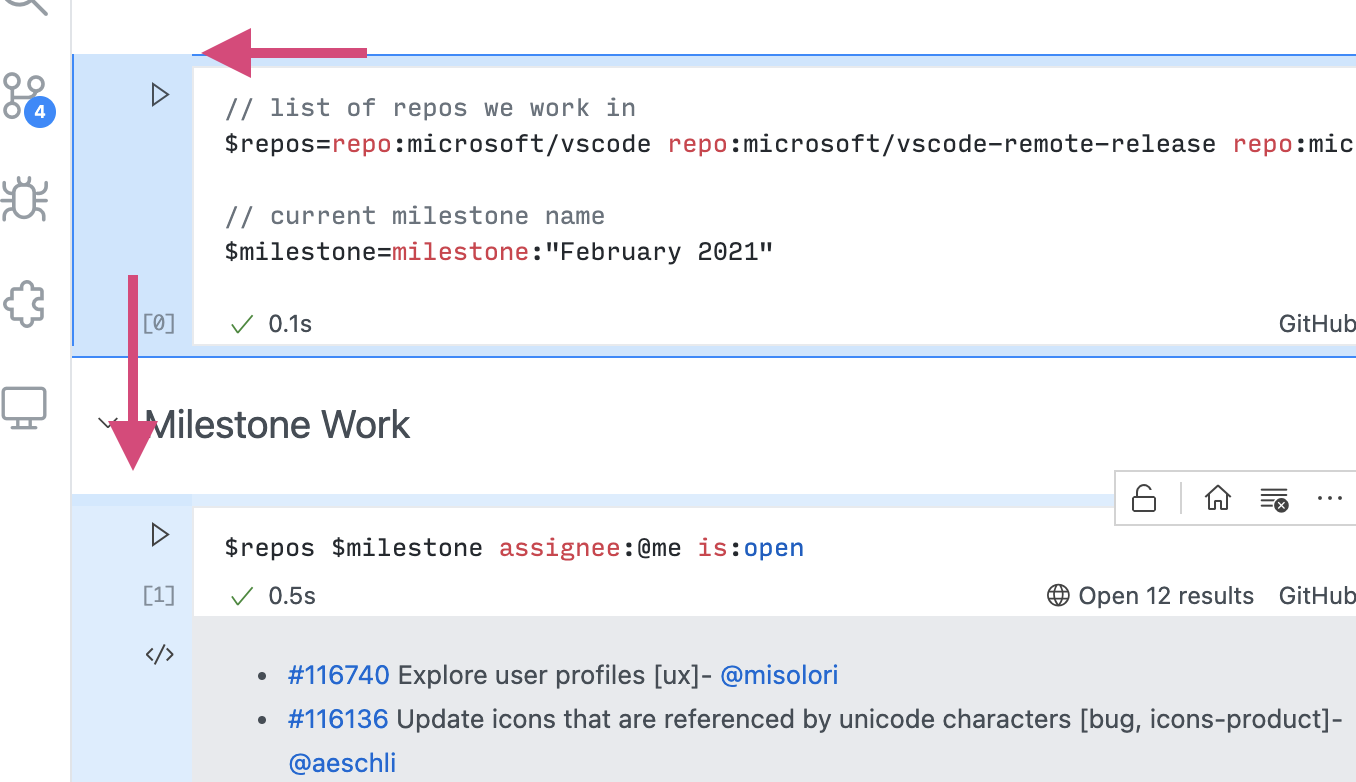Clear cell outputs with the clear-output icon
The width and height of the screenshot is (1356, 782).
click(1274, 497)
